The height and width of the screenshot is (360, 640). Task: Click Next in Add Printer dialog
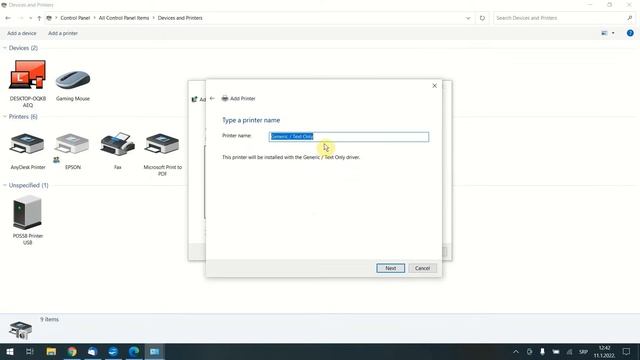click(391, 268)
